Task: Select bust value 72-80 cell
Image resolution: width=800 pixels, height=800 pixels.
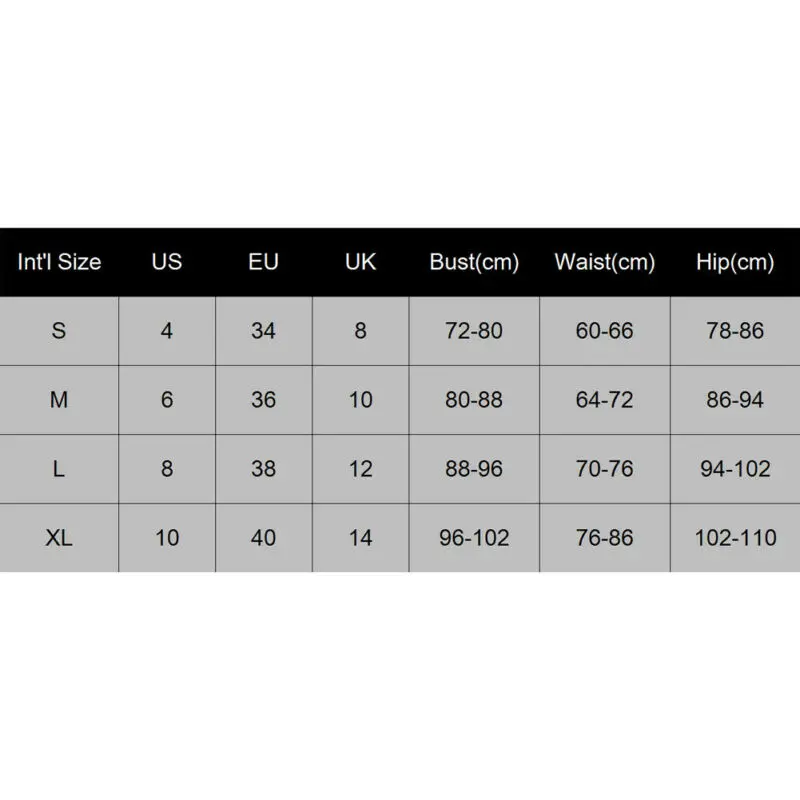Action: coord(474,331)
